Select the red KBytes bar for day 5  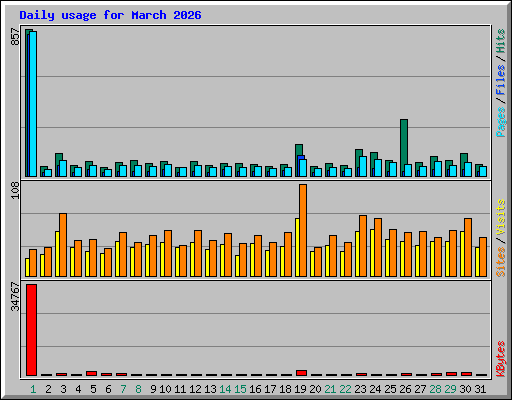tap(92, 374)
